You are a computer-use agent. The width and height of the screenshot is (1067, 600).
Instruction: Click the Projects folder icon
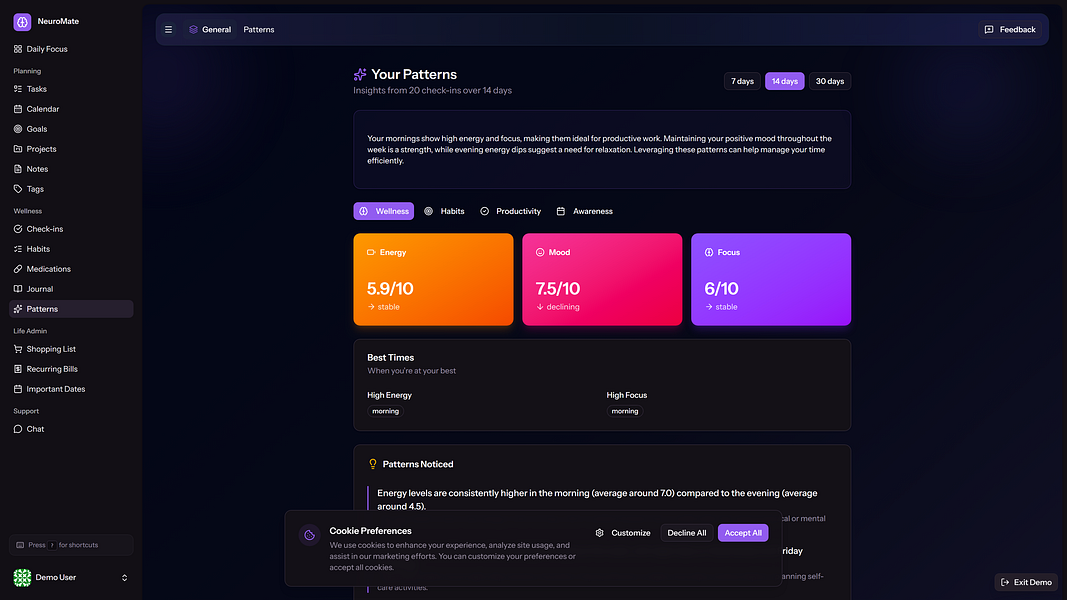18,149
